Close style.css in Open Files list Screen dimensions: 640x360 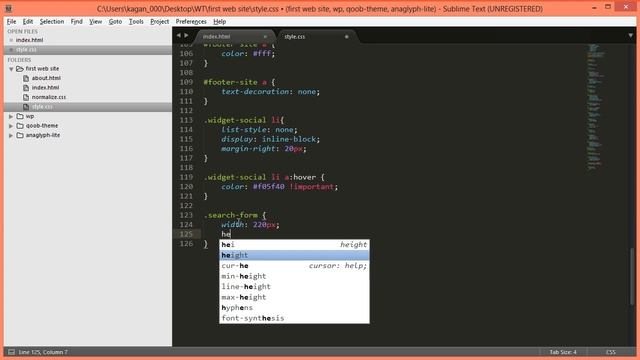pyautogui.click(x=11, y=49)
